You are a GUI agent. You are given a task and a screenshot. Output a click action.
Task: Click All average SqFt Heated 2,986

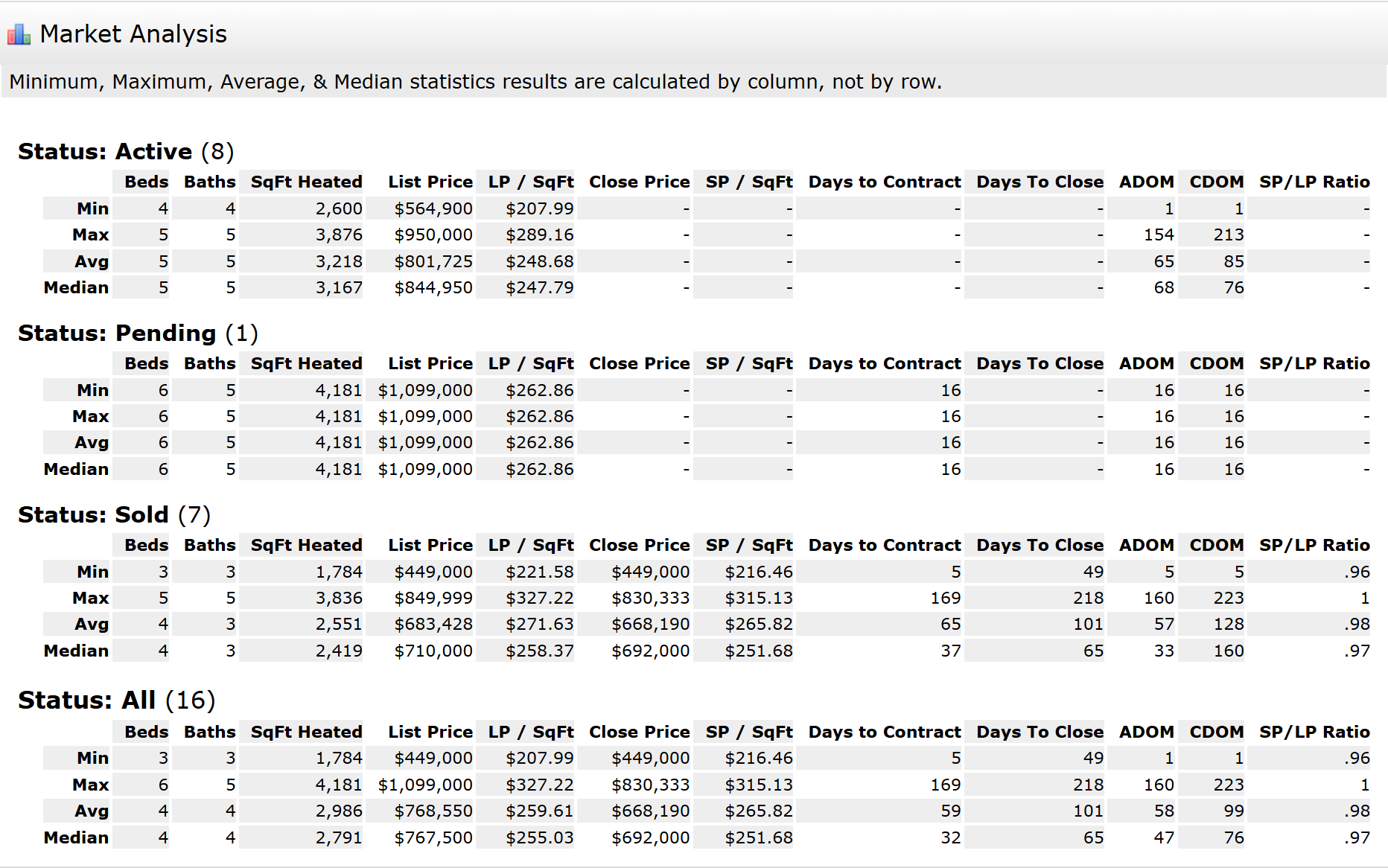pos(339,811)
